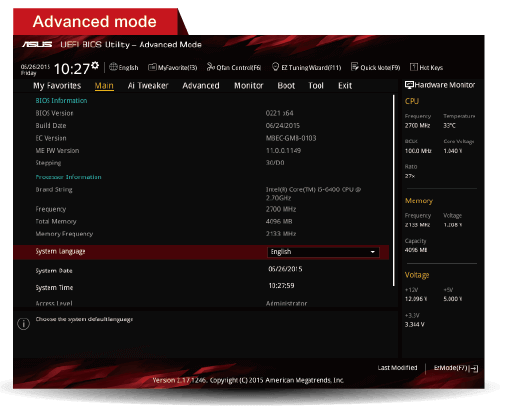Click the Access Level label
This screenshot has width=505, height=411.
coord(54,303)
